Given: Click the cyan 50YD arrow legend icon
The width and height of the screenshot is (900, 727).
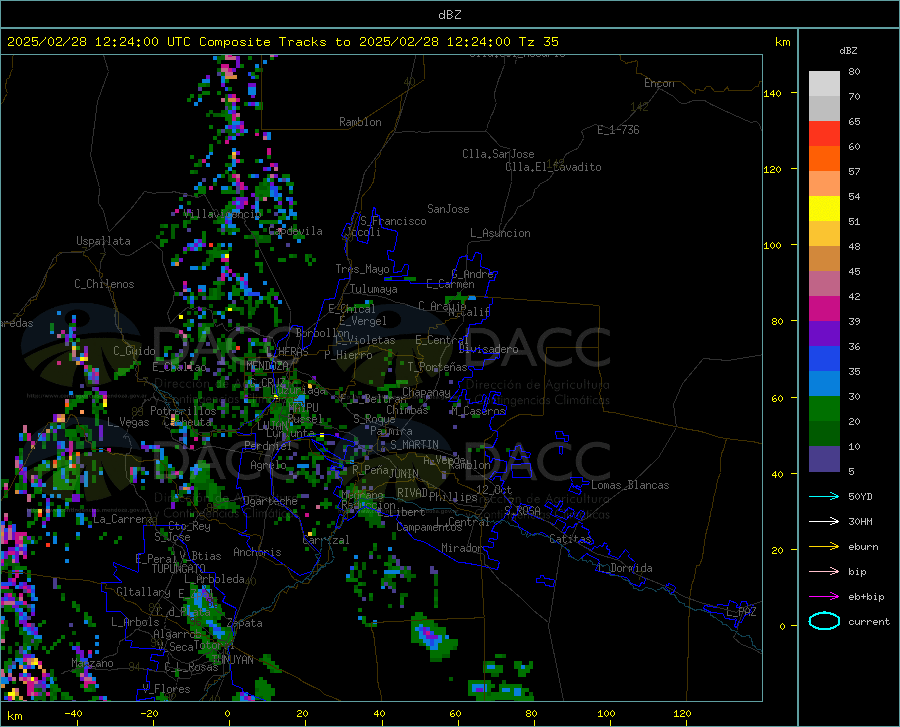Looking at the screenshot, I should click(x=824, y=496).
